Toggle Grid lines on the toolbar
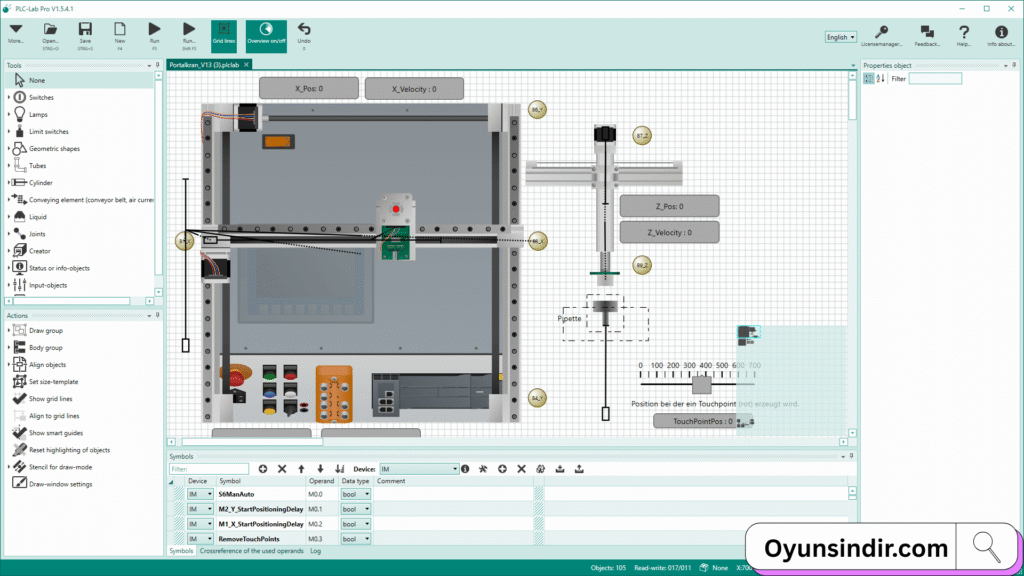 (224, 32)
